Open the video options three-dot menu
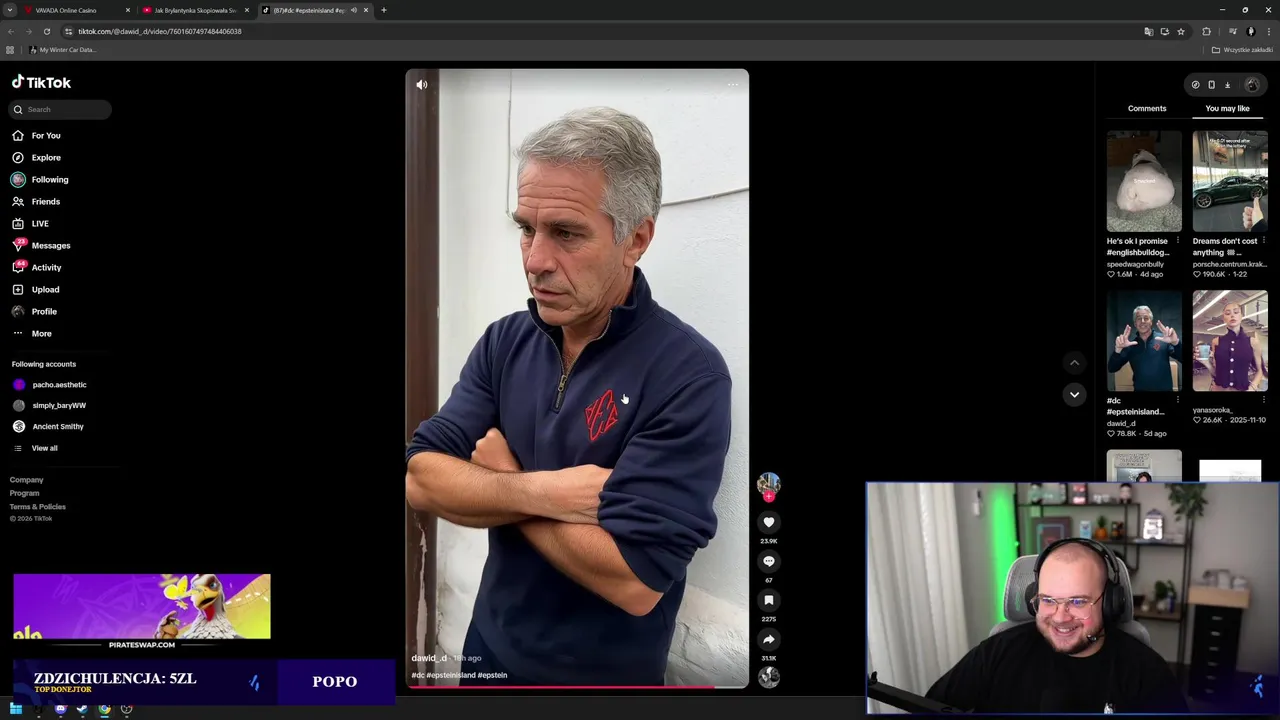The width and height of the screenshot is (1280, 720). point(733,85)
